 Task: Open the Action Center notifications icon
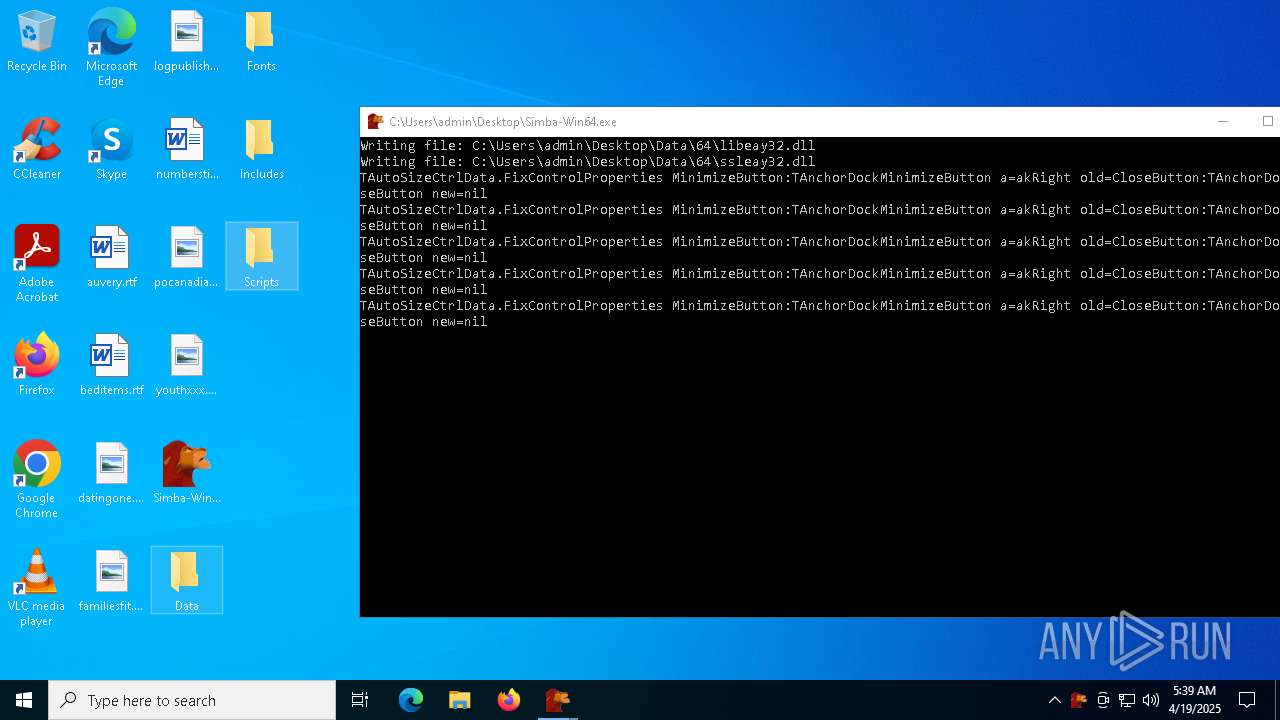[x=1247, y=700]
